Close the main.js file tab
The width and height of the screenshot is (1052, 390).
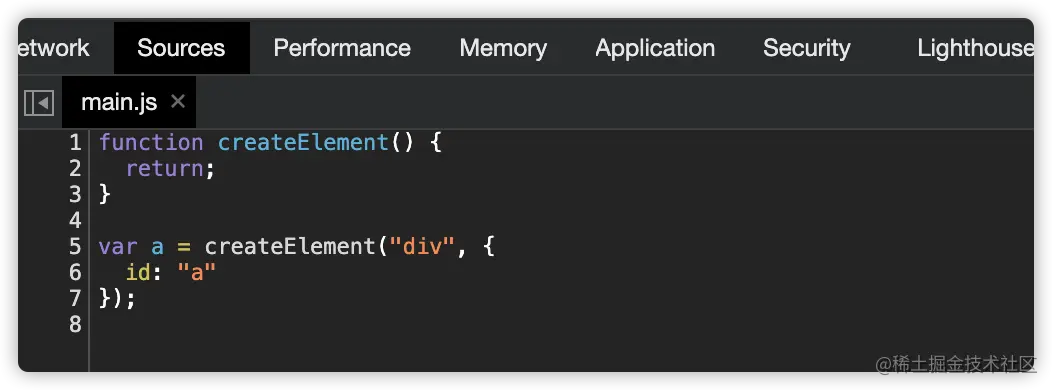tap(177, 101)
